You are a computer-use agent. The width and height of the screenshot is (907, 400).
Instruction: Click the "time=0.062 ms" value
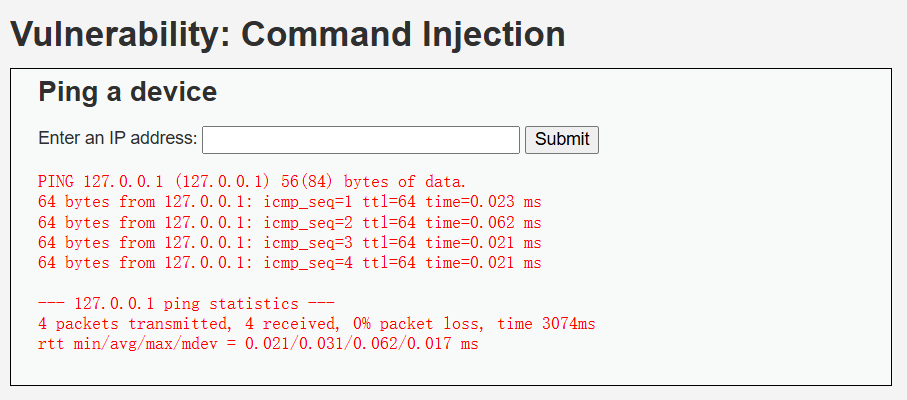[483, 222]
